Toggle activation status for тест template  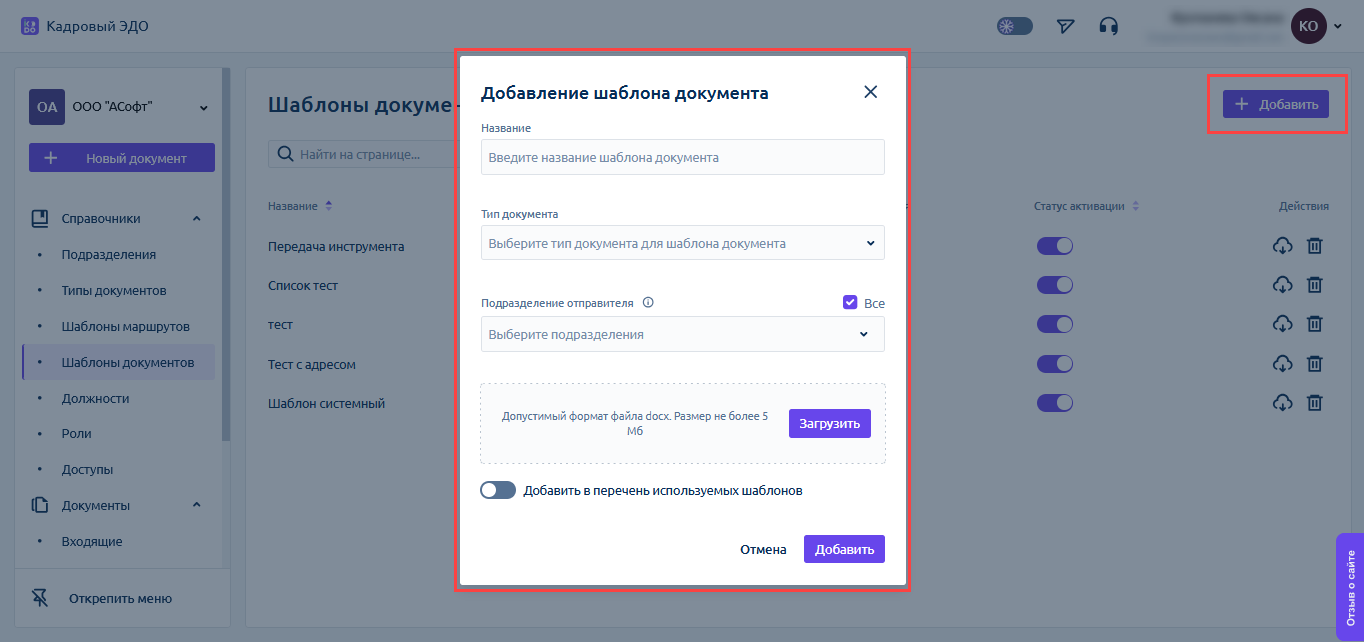(1054, 324)
